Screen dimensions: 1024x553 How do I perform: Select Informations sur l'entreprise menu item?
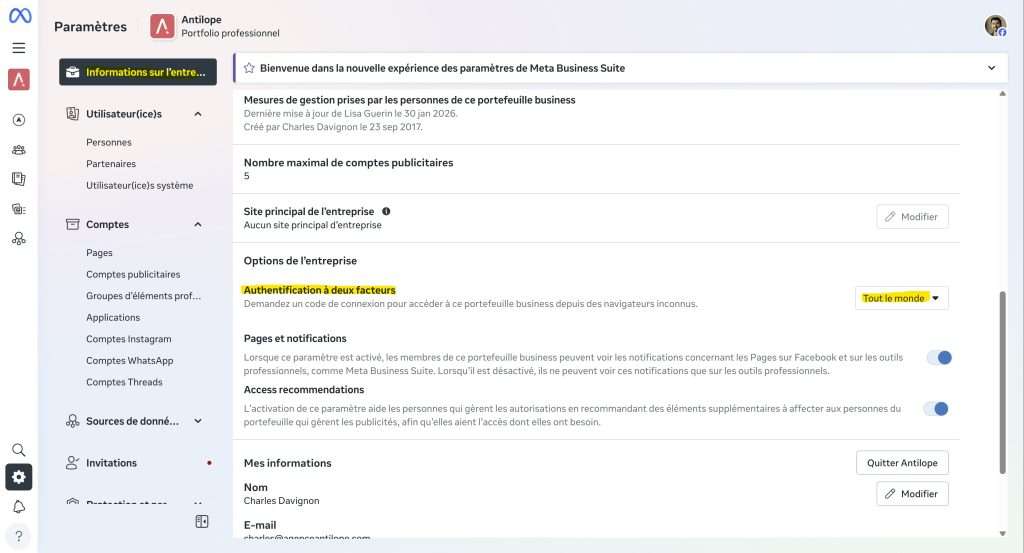coord(138,72)
